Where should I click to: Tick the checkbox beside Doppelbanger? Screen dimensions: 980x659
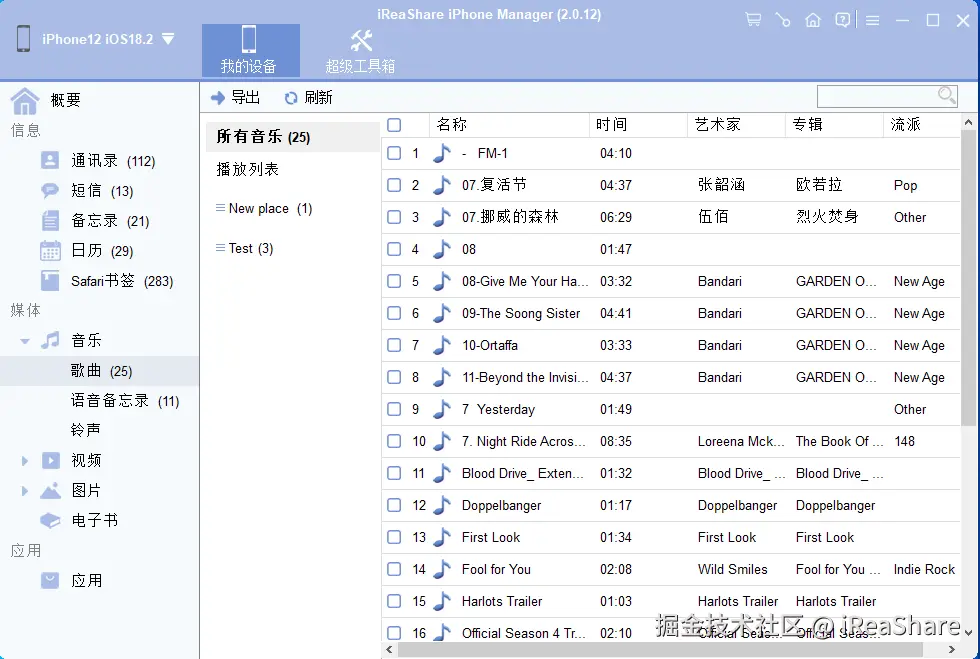point(394,505)
